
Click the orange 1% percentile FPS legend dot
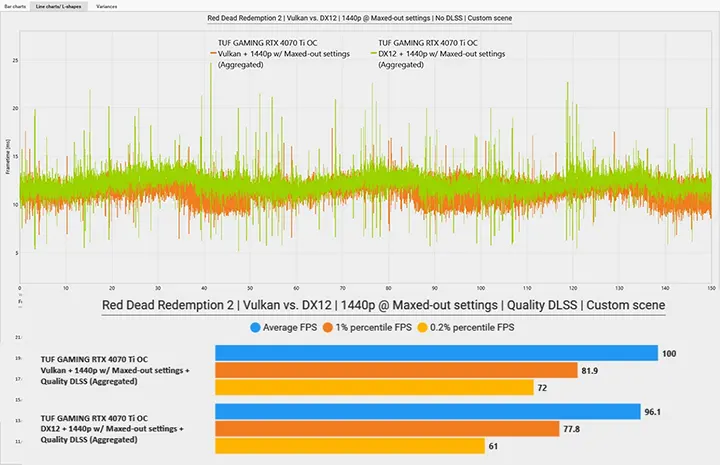[x=327, y=327]
